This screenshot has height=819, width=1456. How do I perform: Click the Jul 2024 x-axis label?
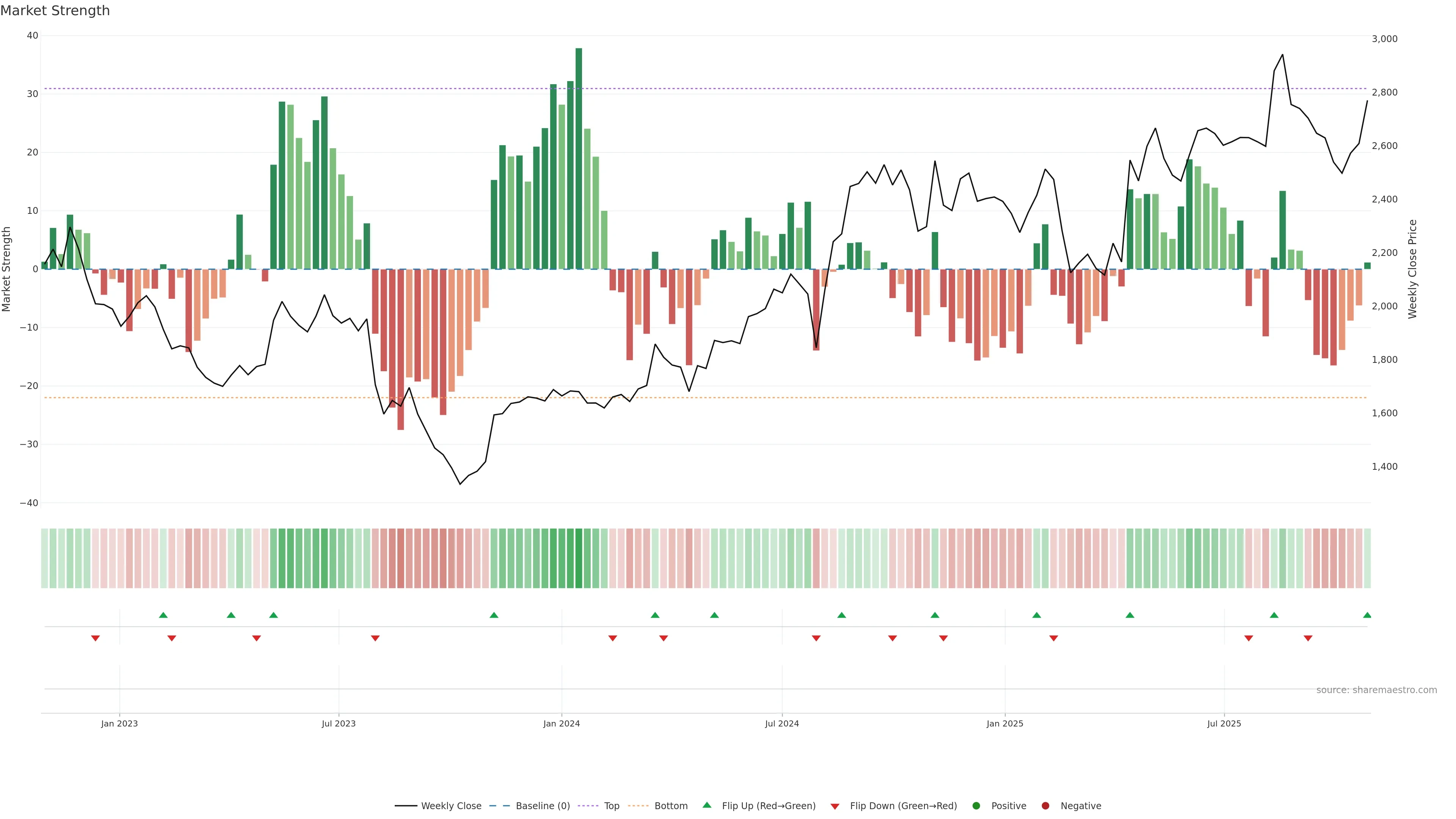pos(782,723)
